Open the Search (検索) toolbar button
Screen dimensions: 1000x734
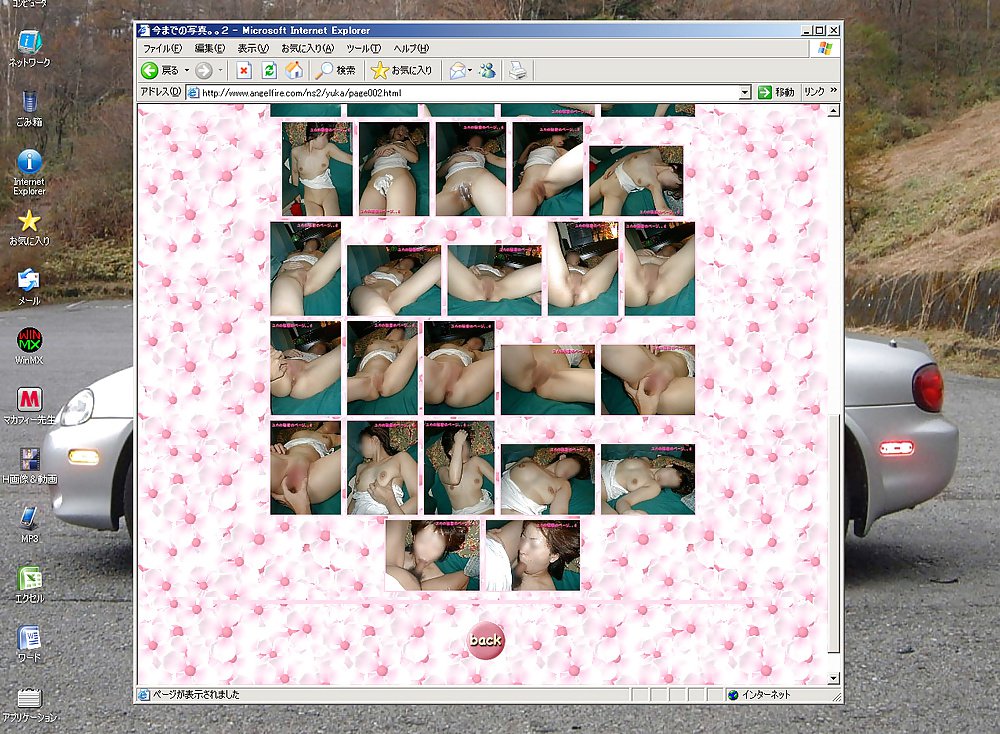(335, 70)
